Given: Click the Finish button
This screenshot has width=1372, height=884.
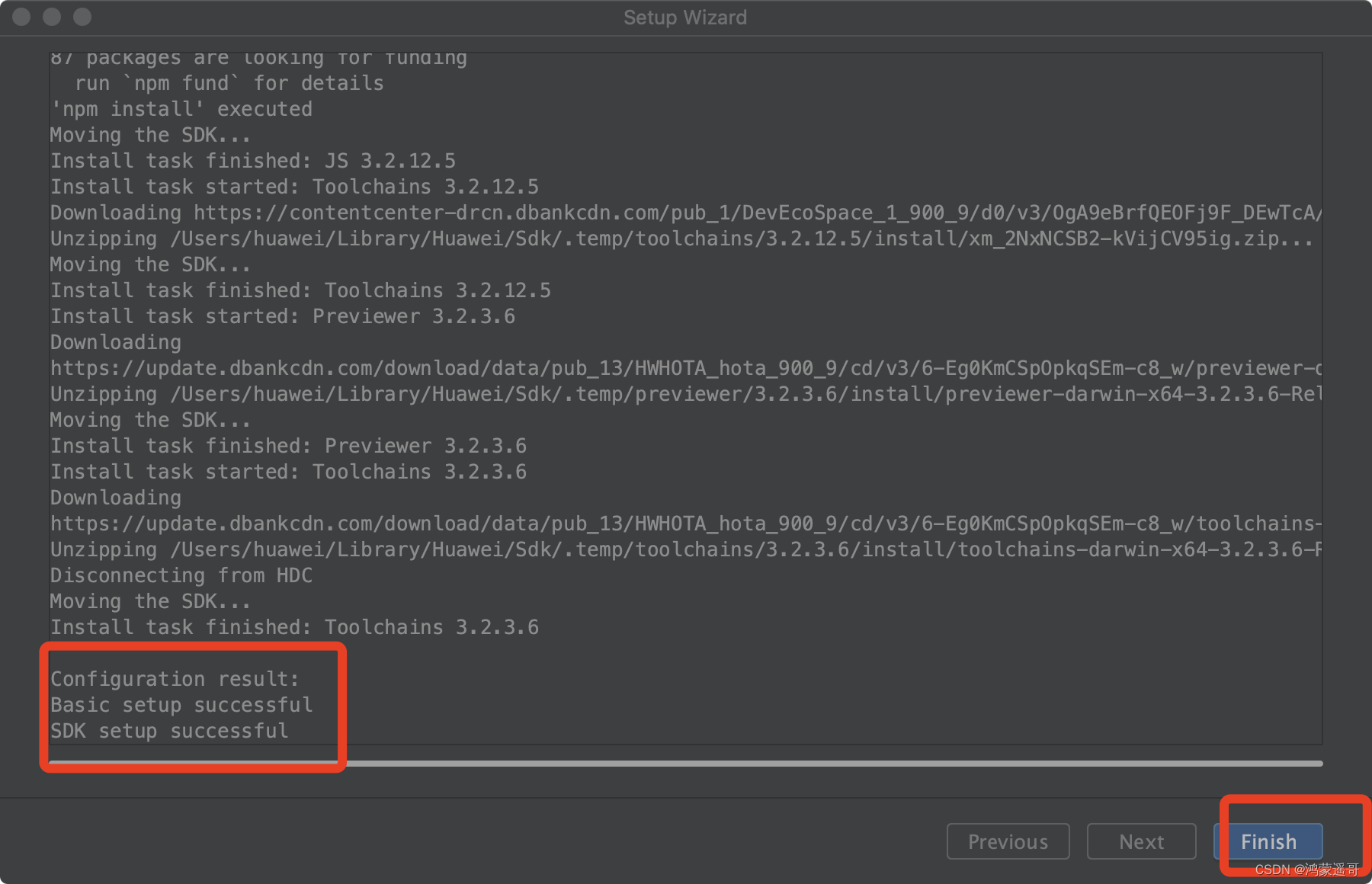Looking at the screenshot, I should 1268,841.
